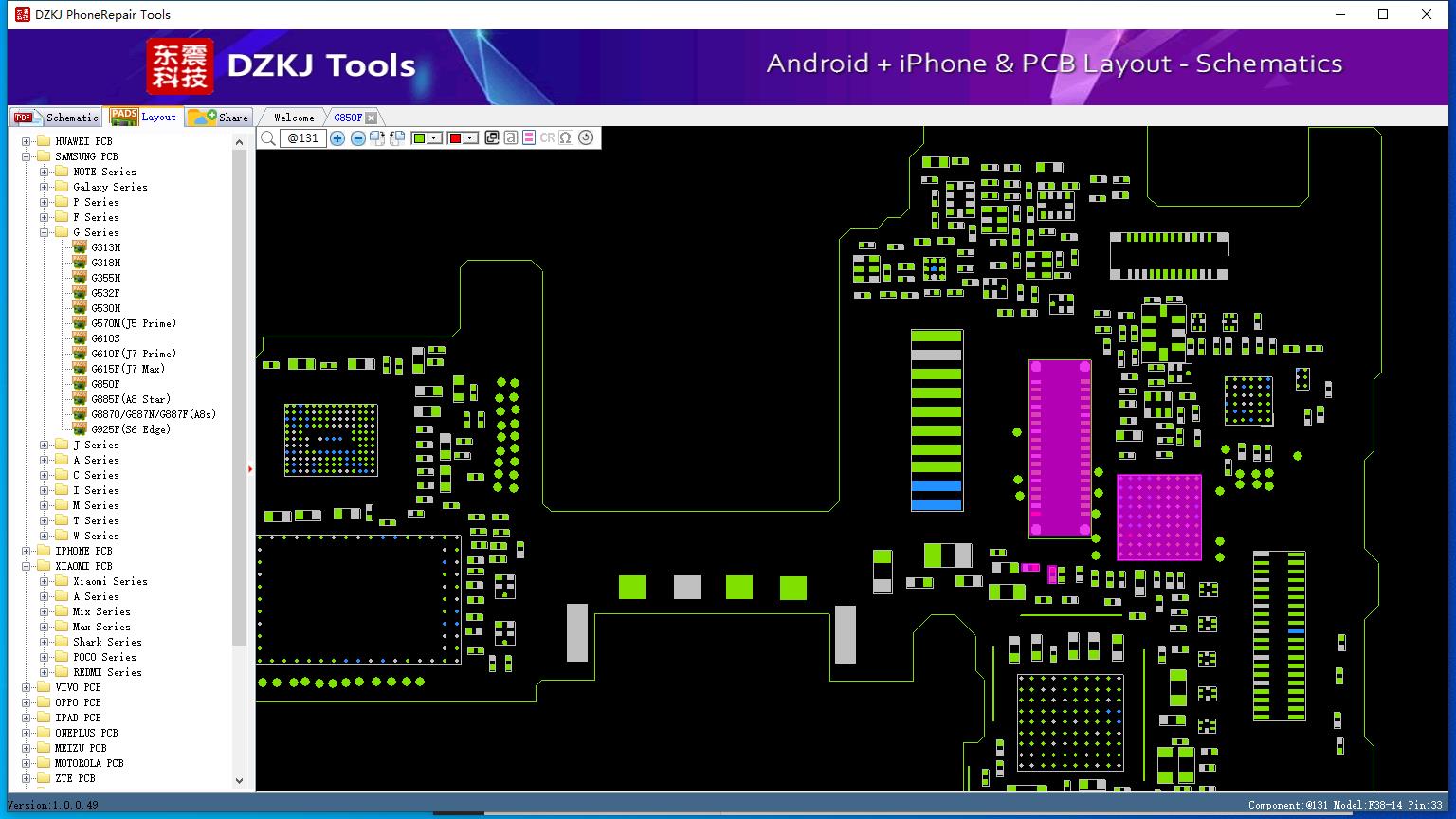Open the red color dropdown arrow
The width and height of the screenshot is (1456, 819).
(469, 138)
